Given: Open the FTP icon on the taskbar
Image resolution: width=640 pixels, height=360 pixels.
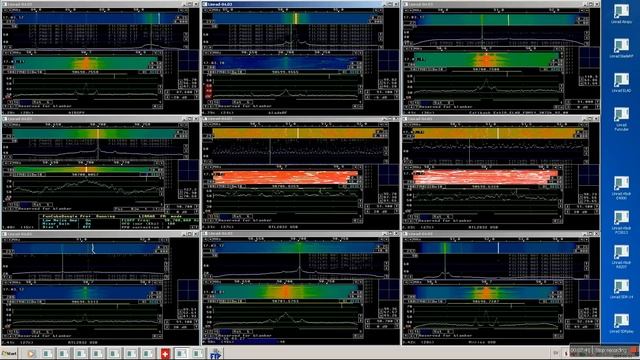Looking at the screenshot, I should pyautogui.click(x=216, y=353).
